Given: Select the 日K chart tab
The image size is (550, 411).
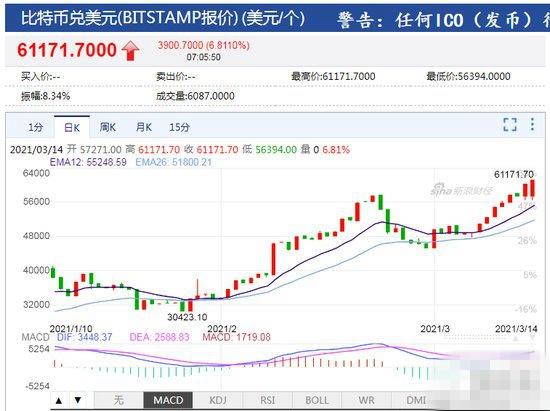Looking at the screenshot, I should click(72, 127).
